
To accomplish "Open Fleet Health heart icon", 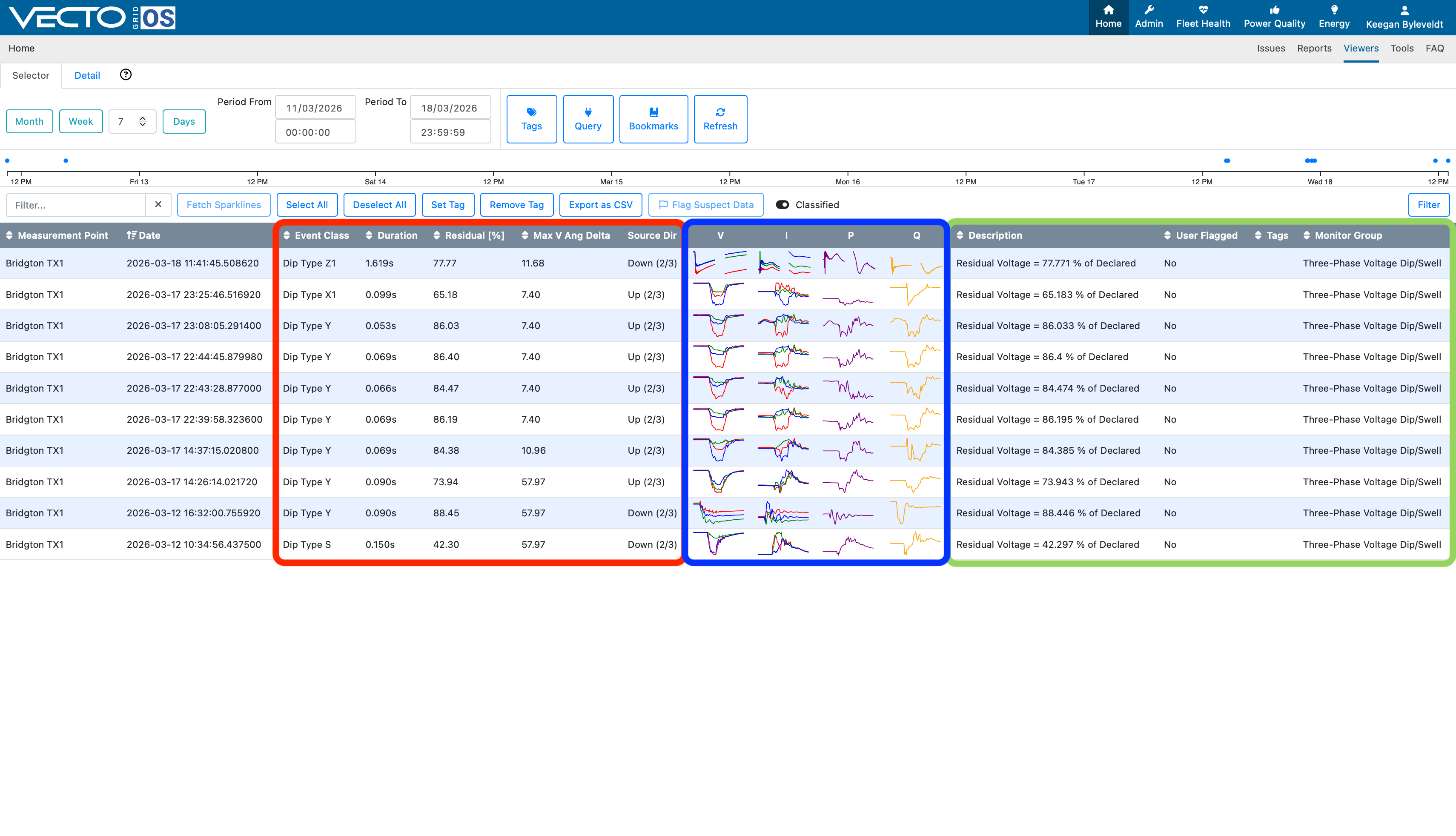I will pos(1203,17).
